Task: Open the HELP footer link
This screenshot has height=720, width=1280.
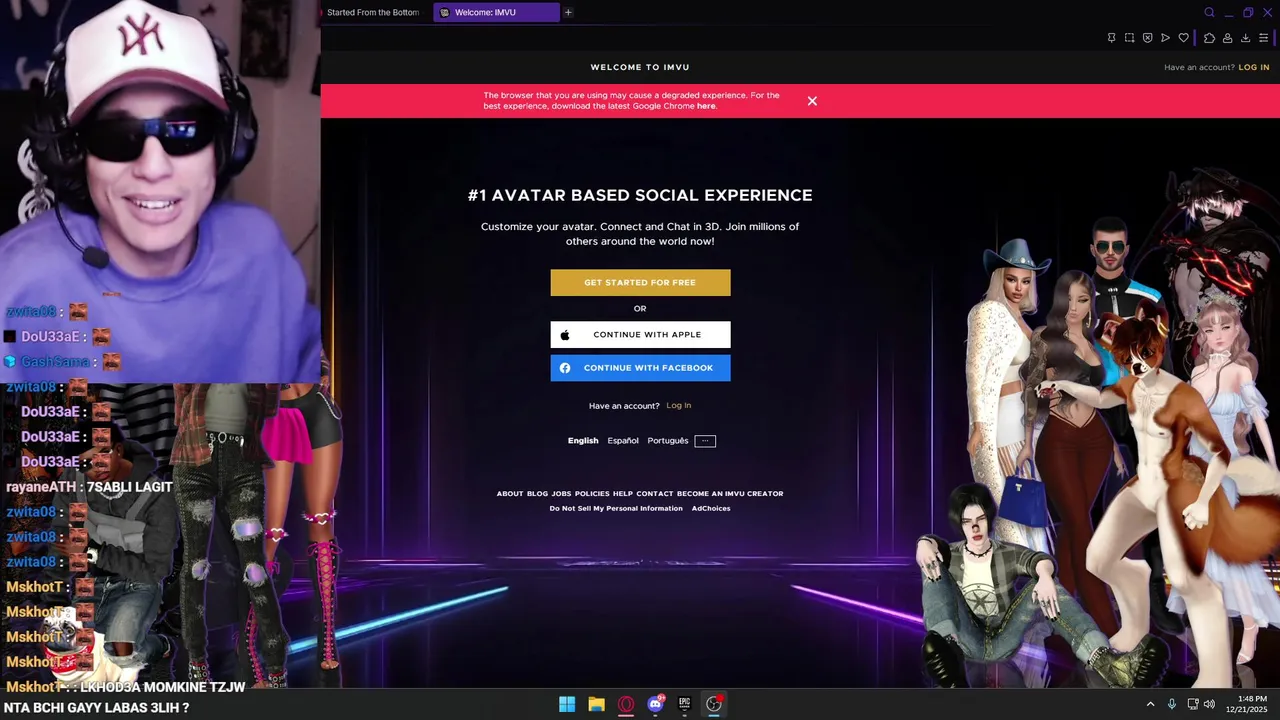Action: tap(623, 493)
